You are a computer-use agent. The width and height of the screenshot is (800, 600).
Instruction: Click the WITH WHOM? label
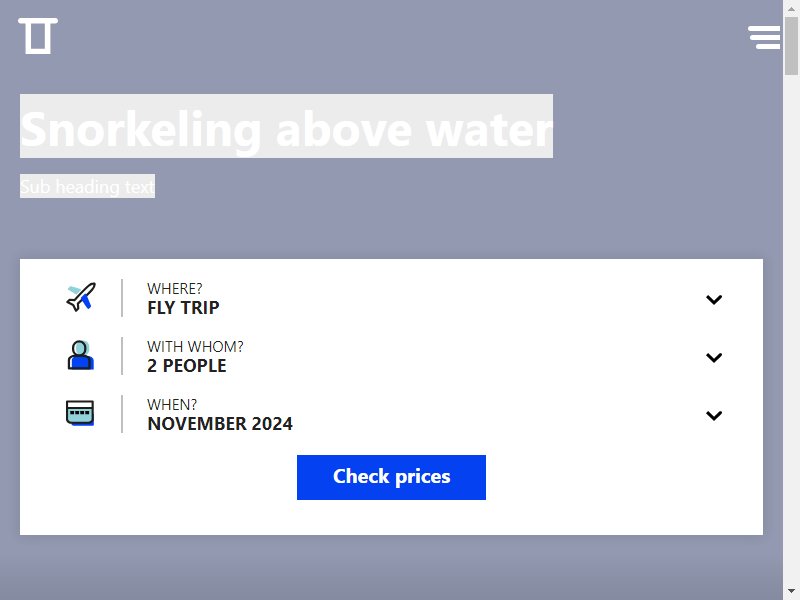195,347
